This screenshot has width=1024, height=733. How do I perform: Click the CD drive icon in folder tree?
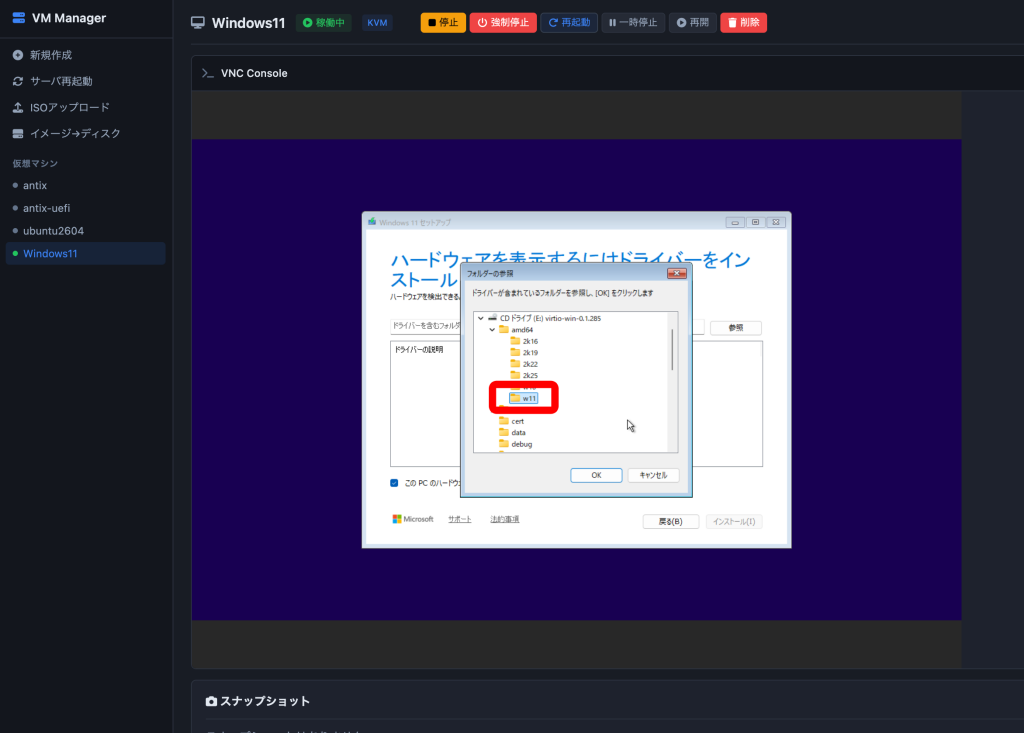point(492,318)
